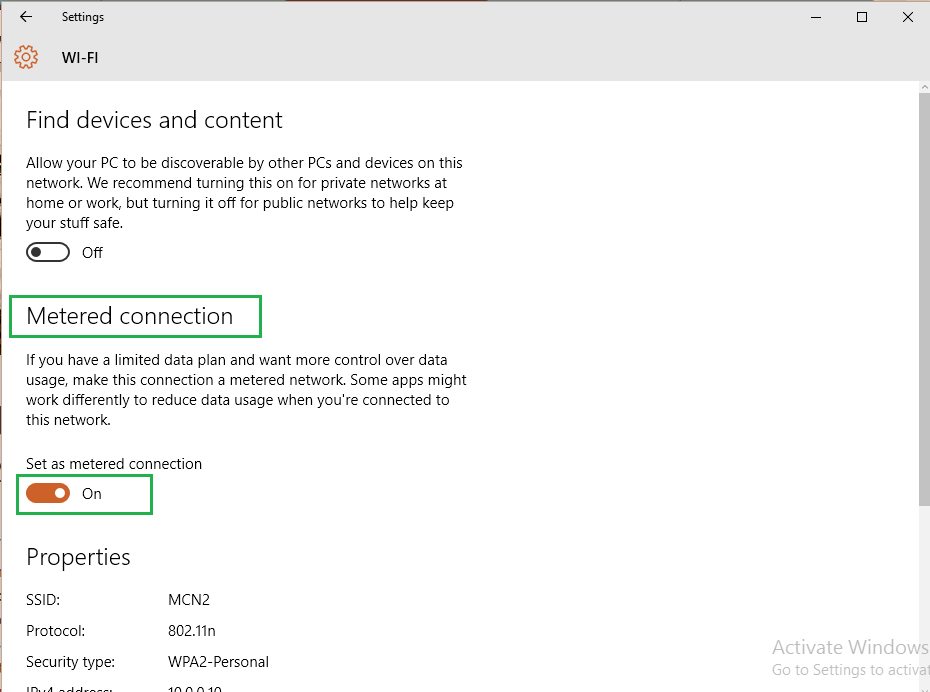The height and width of the screenshot is (692, 930).
Task: Click the Protocol value 802.11n
Action: point(192,631)
